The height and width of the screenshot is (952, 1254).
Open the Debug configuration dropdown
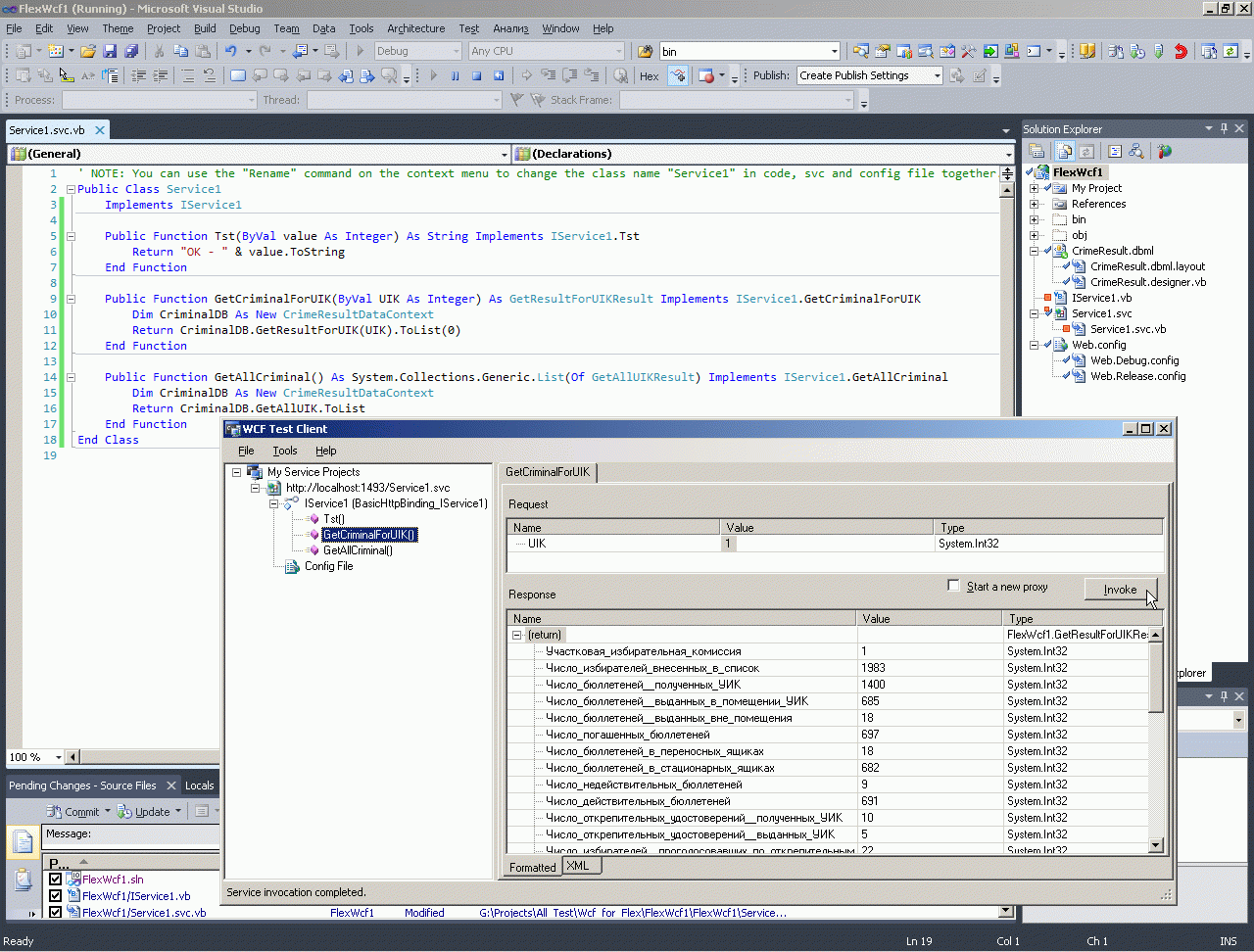click(x=456, y=51)
